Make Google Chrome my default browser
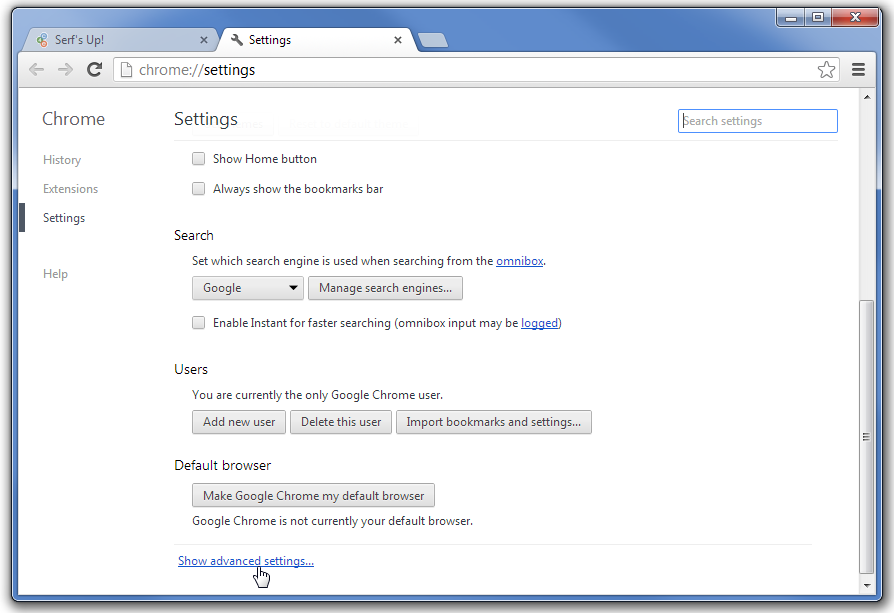The image size is (894, 613). pyautogui.click(x=313, y=496)
